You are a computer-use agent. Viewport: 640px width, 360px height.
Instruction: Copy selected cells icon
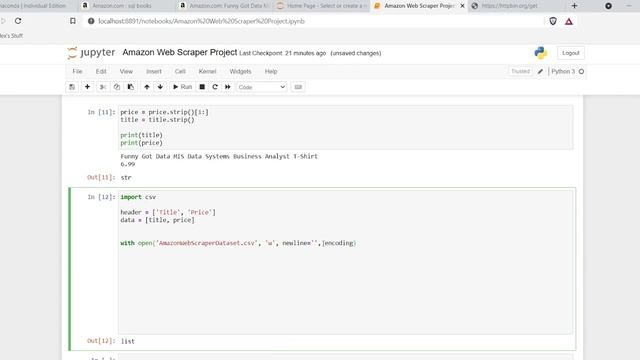click(x=117, y=87)
